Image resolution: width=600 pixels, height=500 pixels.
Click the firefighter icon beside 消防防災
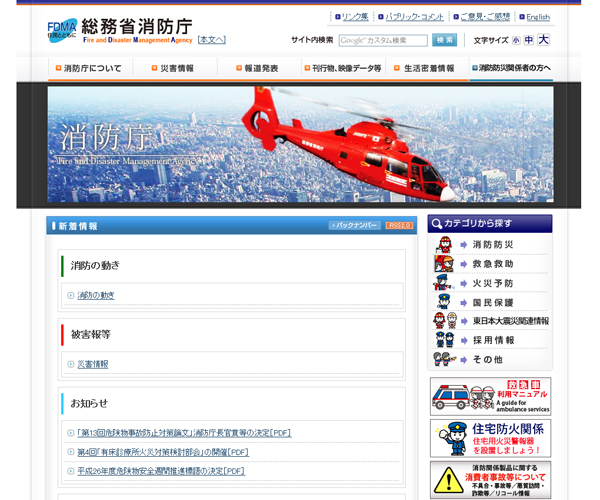[x=444, y=245]
